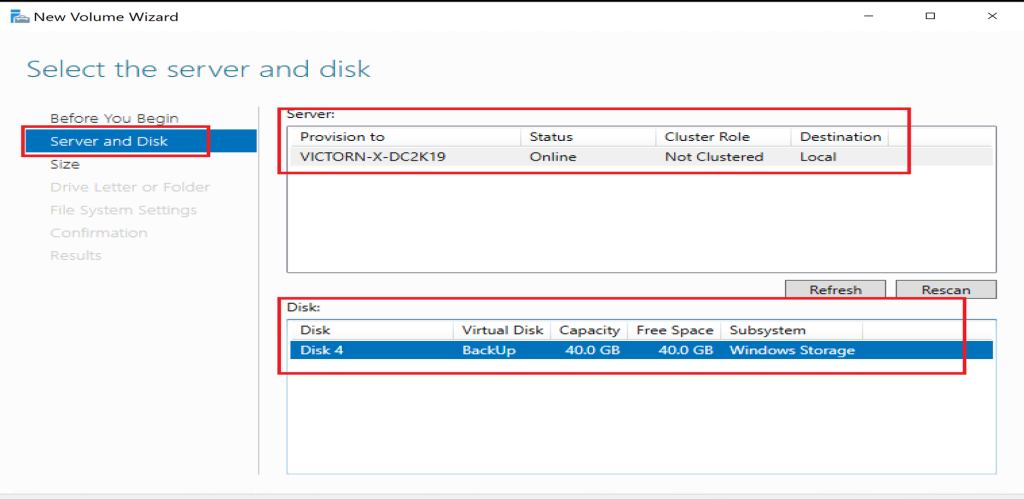1024x499 pixels.
Task: Sort disks by Capacity column
Action: [590, 330]
